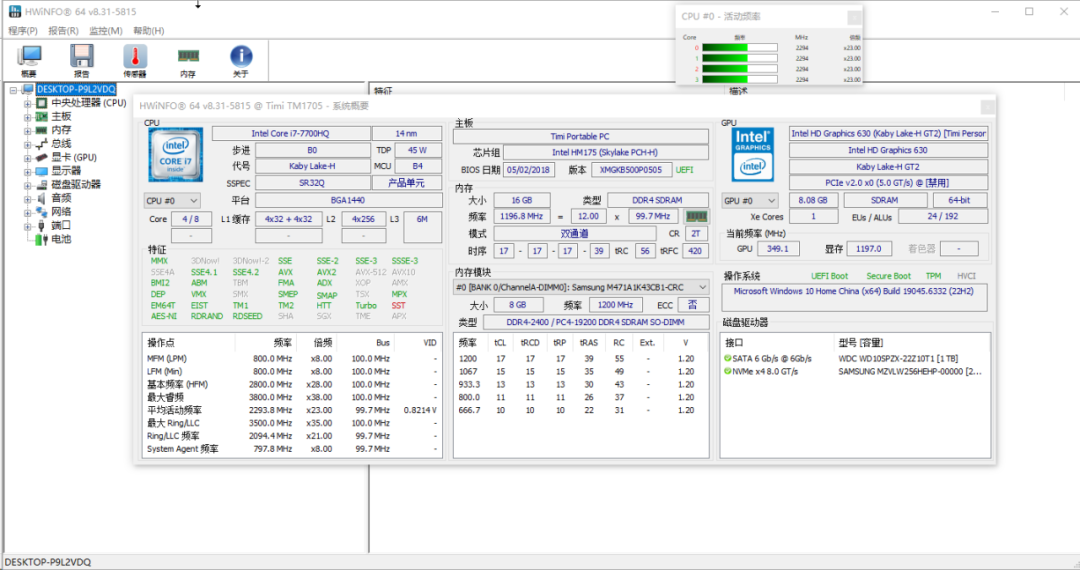The height and width of the screenshot is (570, 1080).
Task: Expand the 中央处理器 (CPU) tree node
Action: (28, 103)
